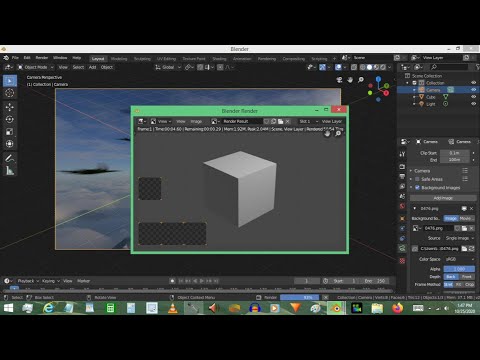Image resolution: width=480 pixels, height=360 pixels.
Task: Switch to the UV Editing workspace tab
Action: tap(166, 59)
